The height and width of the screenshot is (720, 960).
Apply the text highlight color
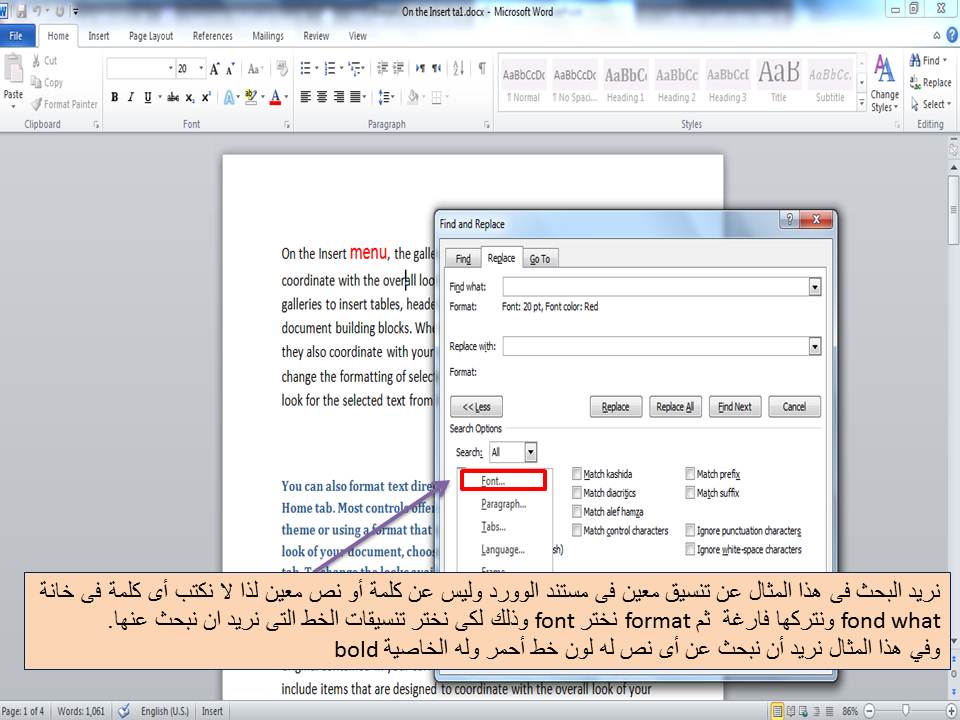tap(250, 97)
